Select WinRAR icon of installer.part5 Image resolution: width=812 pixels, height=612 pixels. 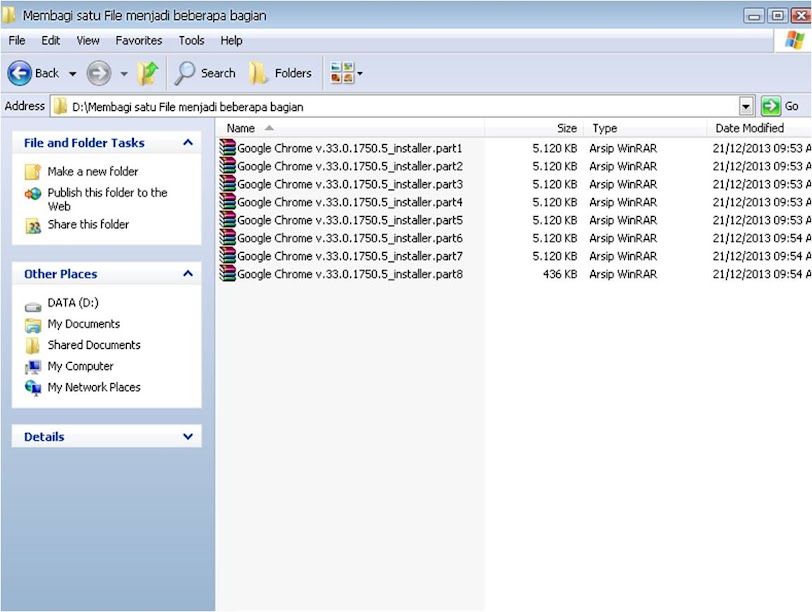[x=227, y=220]
